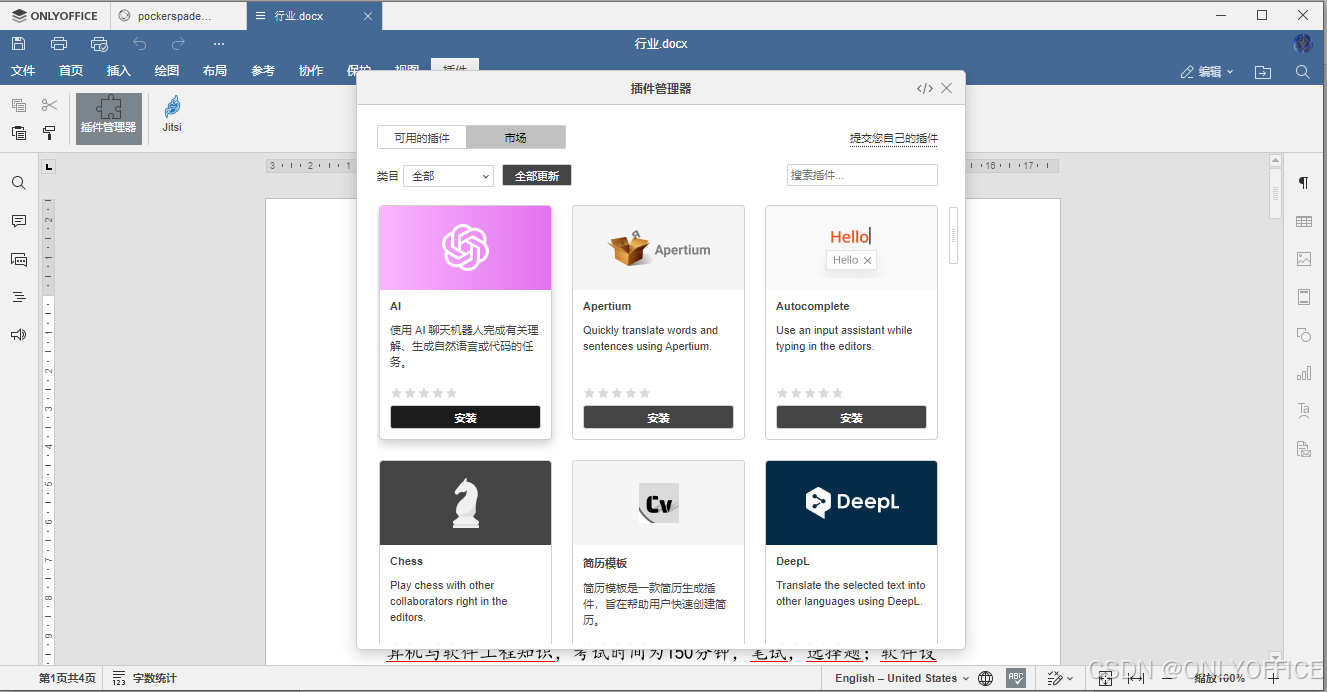The image size is (1327, 692).
Task: Open the 协作 collaboration ribbon tab
Action: coord(311,71)
